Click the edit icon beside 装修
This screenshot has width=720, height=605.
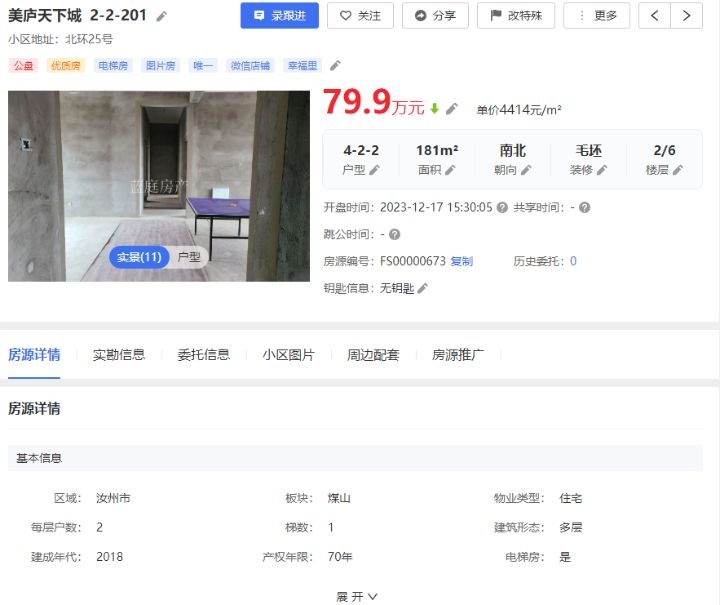pyautogui.click(x=601, y=170)
